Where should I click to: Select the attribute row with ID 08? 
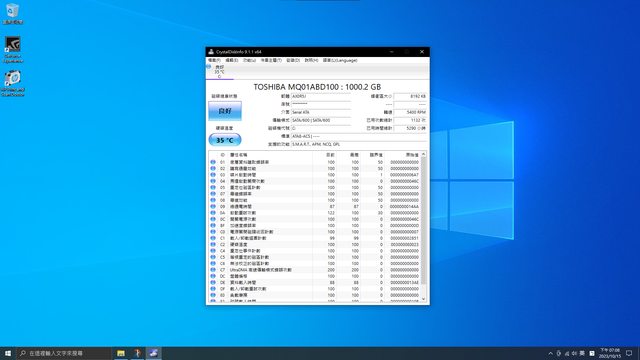[315, 200]
